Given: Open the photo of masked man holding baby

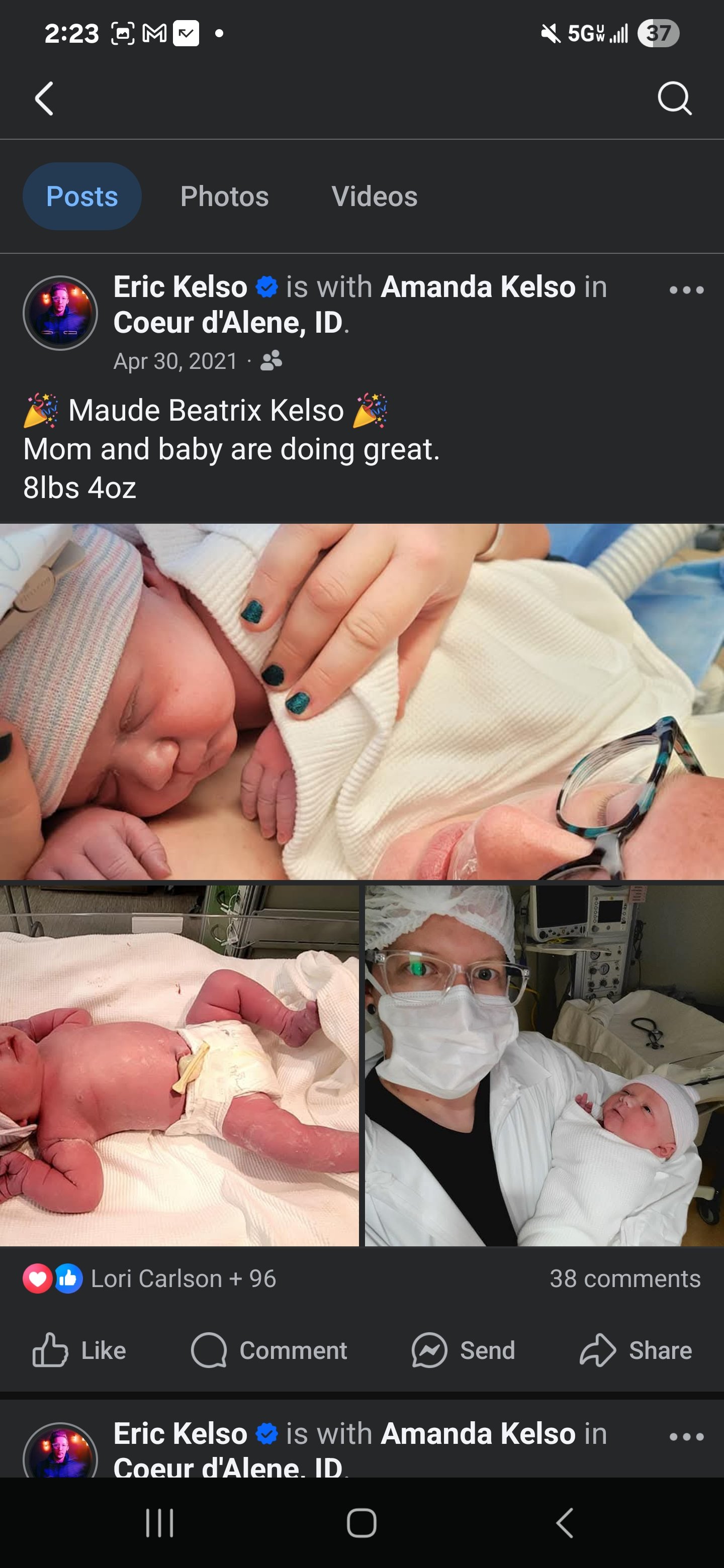Looking at the screenshot, I should click(545, 1065).
